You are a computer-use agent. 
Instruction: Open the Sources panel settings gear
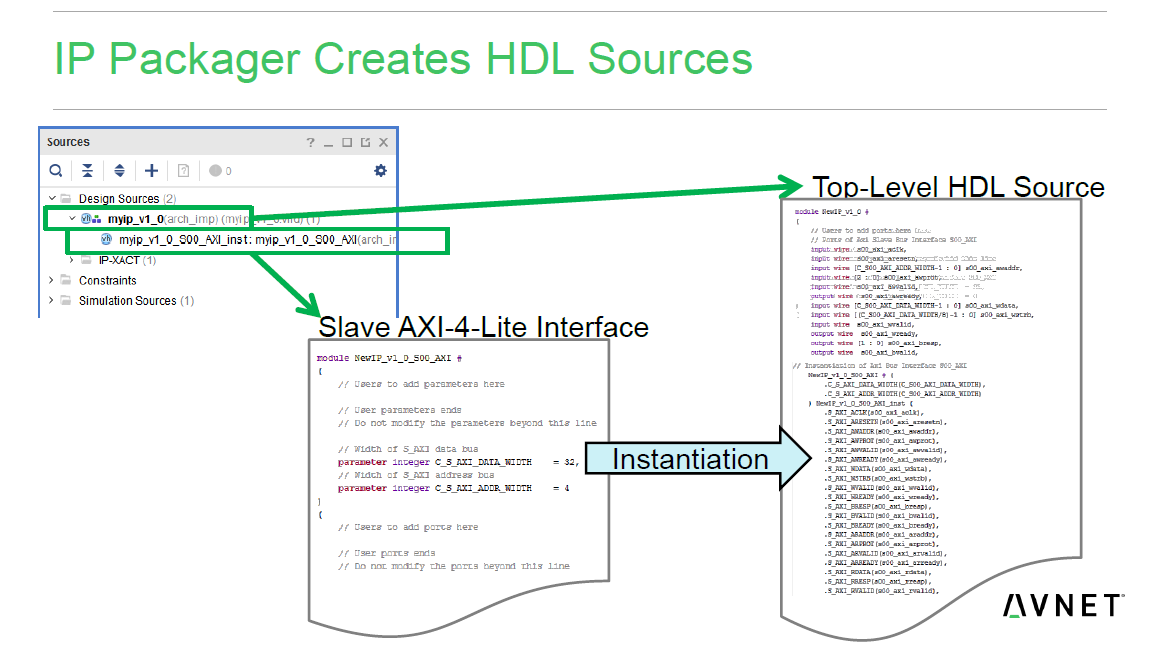coord(380,171)
